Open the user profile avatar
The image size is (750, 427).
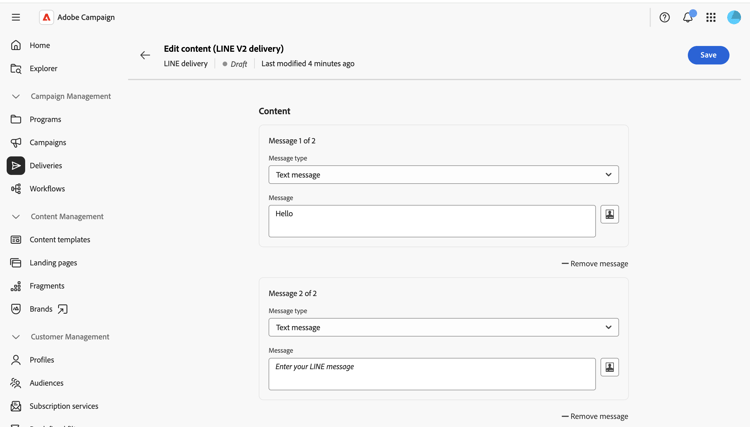tap(734, 17)
